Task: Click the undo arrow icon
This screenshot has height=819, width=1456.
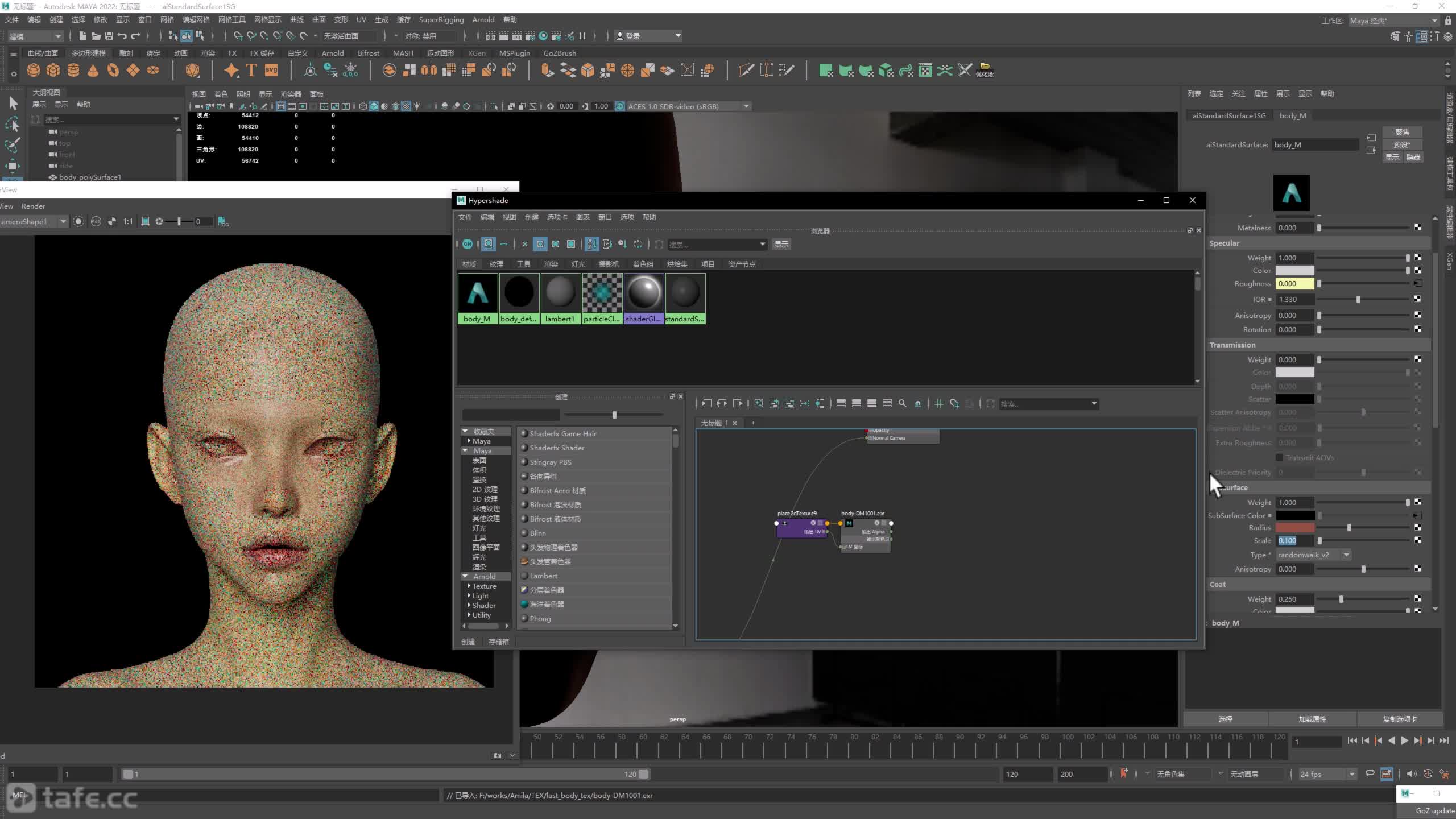Action: [122, 36]
